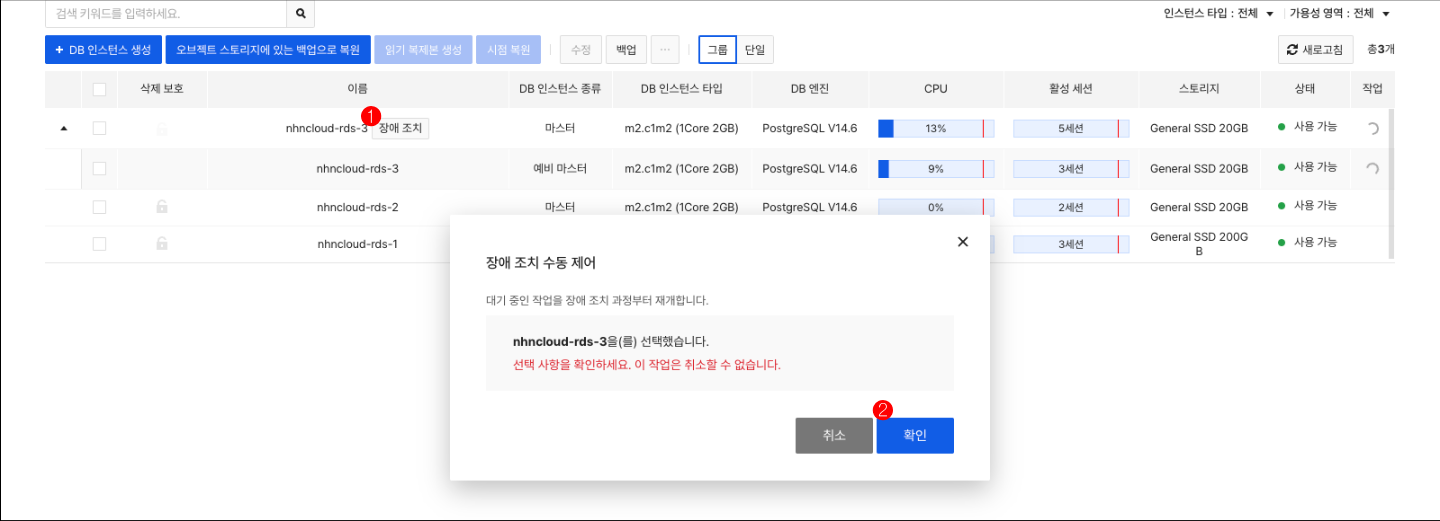Click green status dot of nhncloud-rds-2
The height and width of the screenshot is (521, 1440).
(1282, 206)
